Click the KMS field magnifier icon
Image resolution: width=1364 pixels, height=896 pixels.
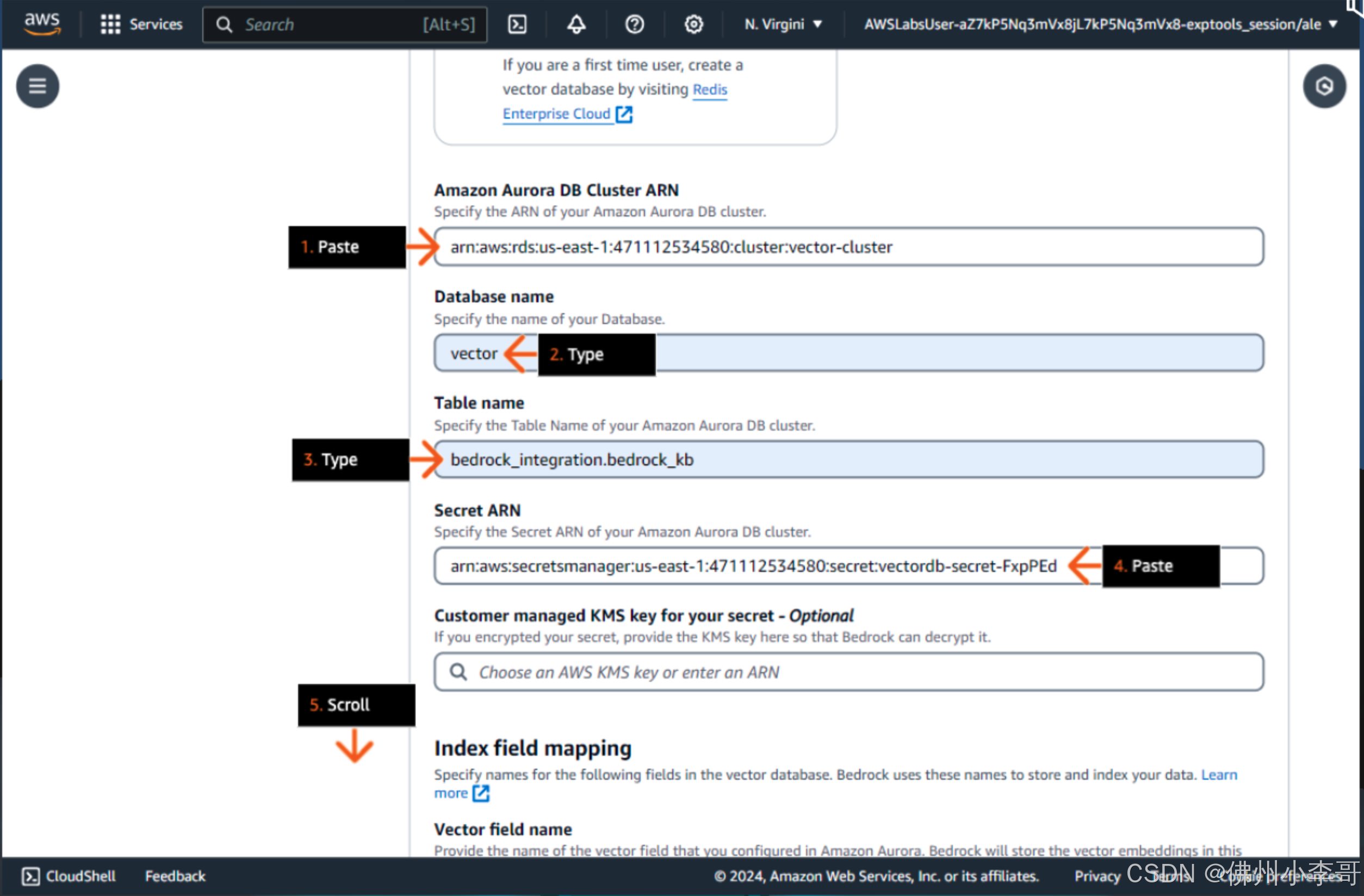point(458,671)
